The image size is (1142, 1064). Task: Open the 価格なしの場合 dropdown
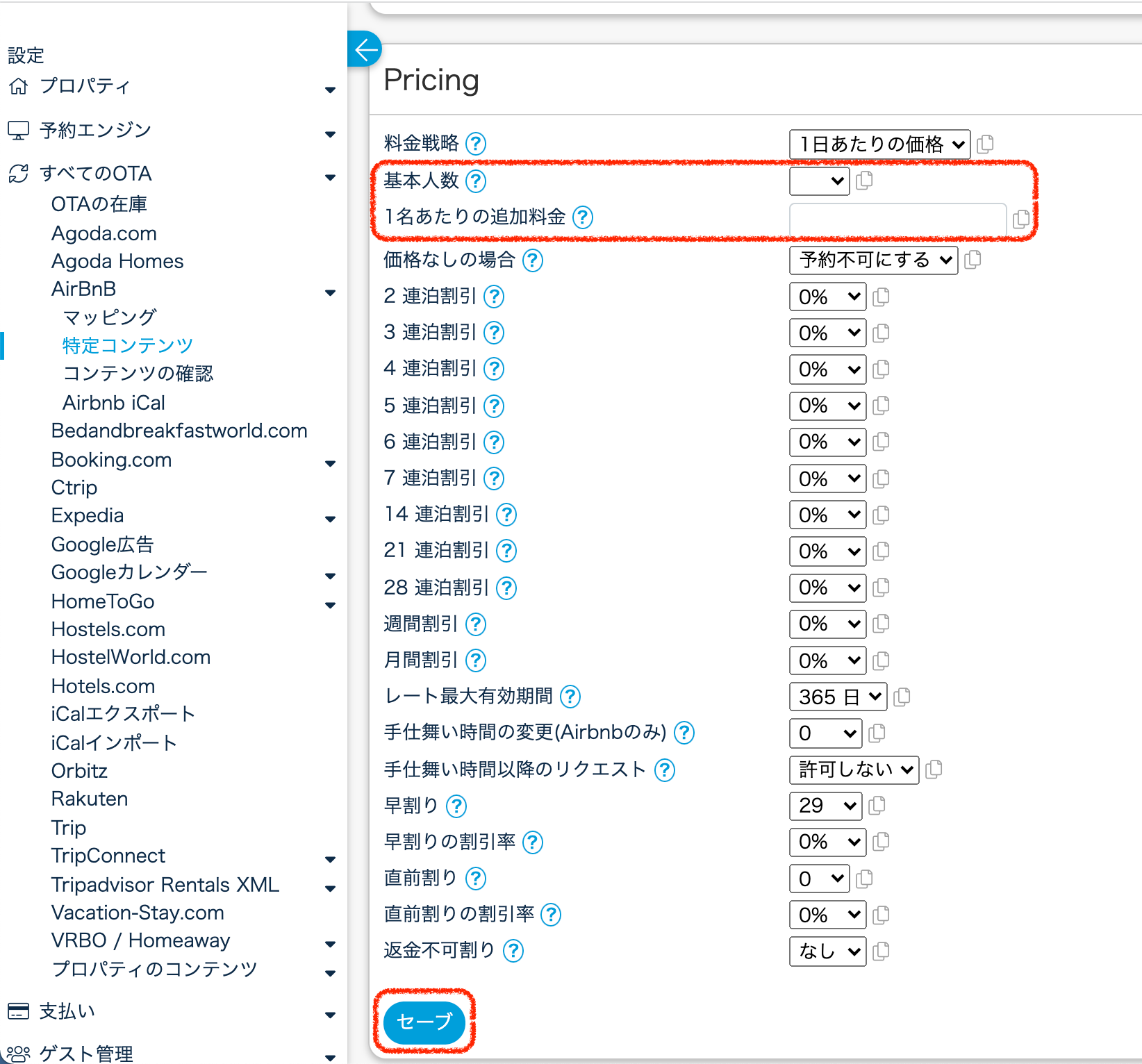coord(873,260)
